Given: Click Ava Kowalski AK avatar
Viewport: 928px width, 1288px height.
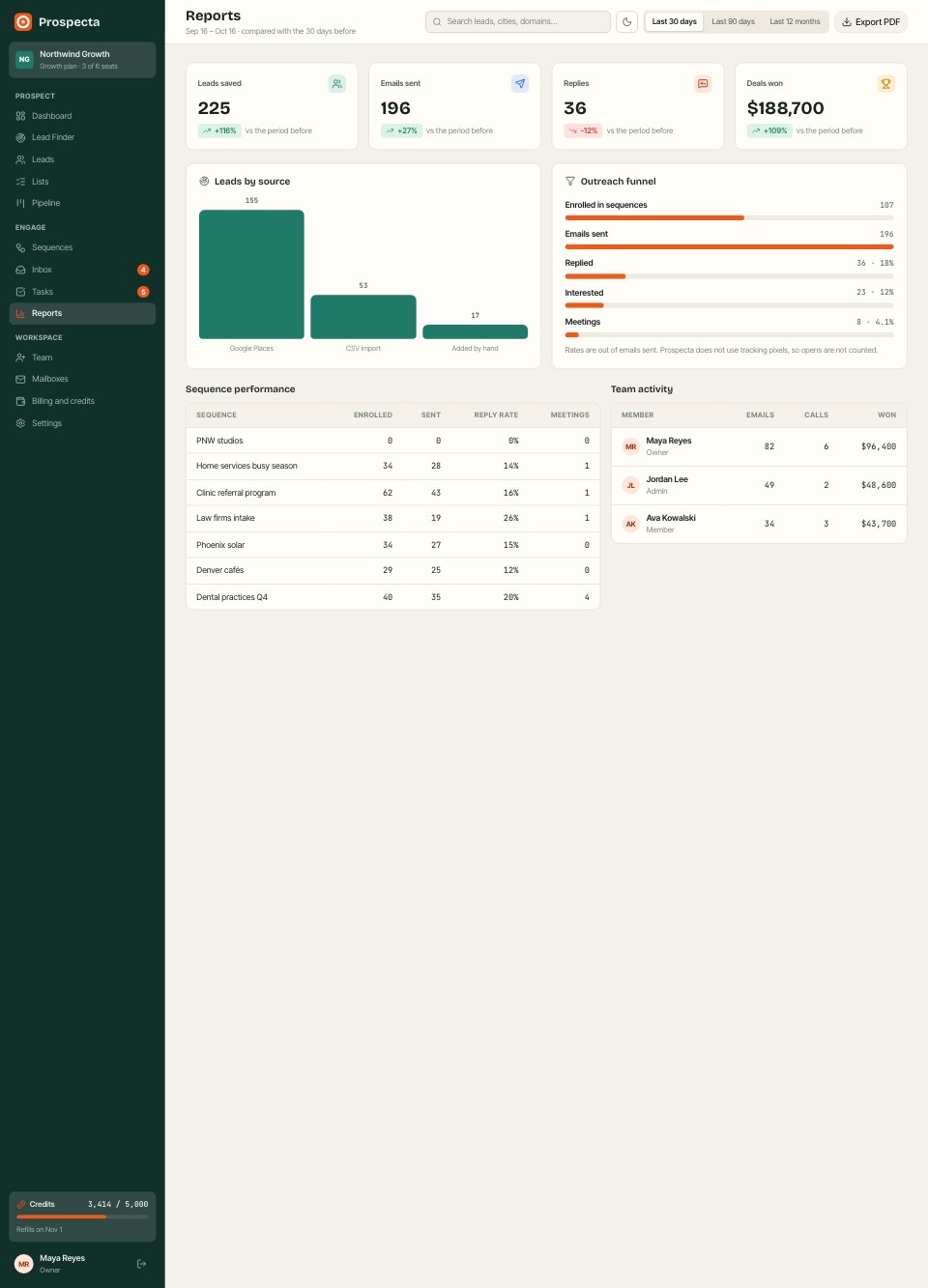Looking at the screenshot, I should click(631, 524).
